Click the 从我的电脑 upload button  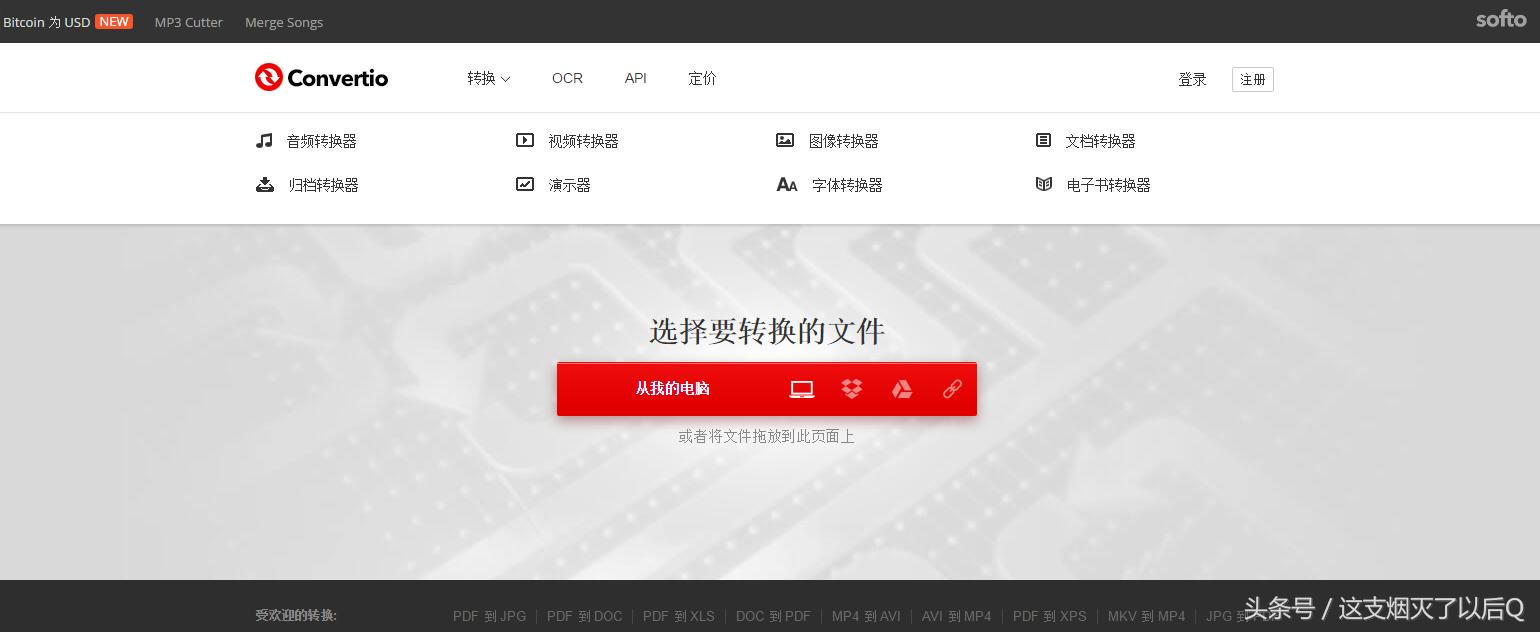672,389
